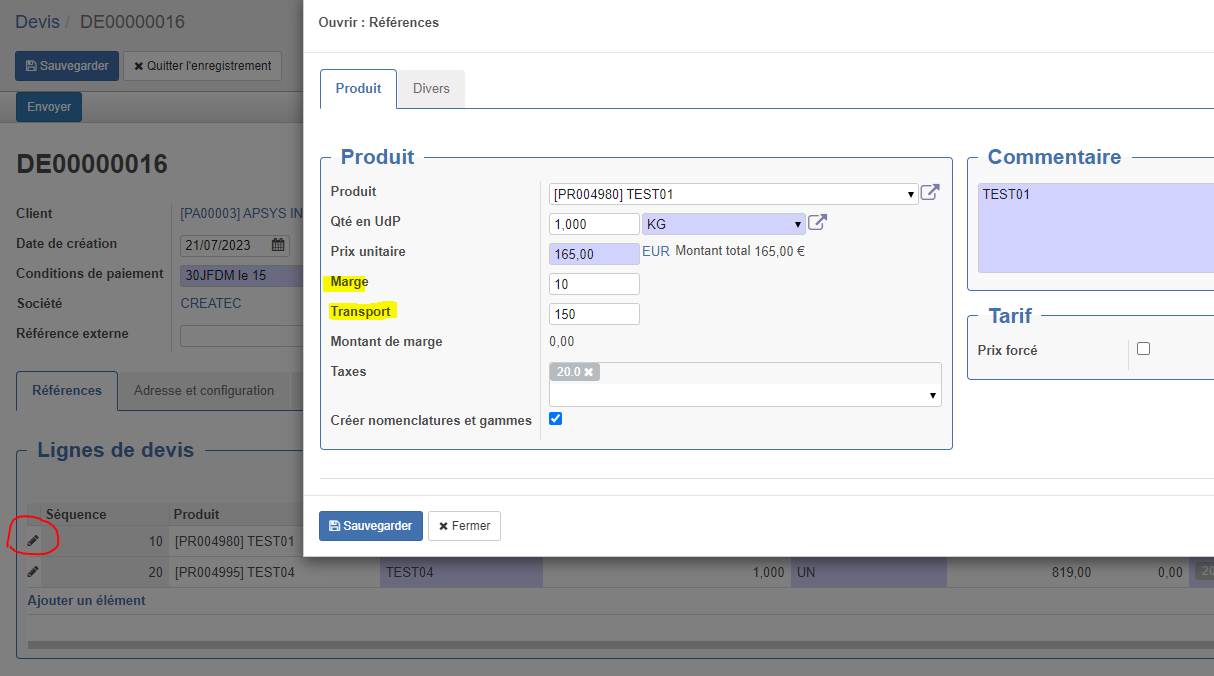Click pencil edit icon for TEST04 line
The height and width of the screenshot is (676, 1214).
point(33,572)
